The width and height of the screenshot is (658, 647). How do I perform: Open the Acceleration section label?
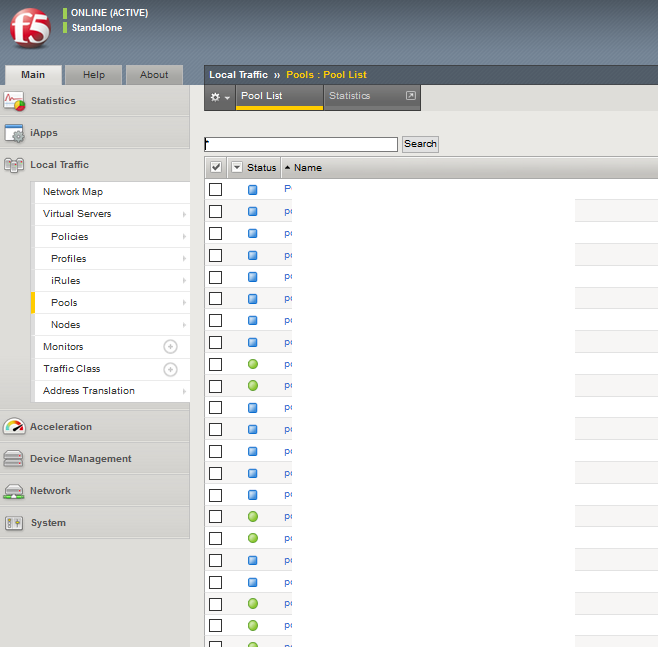point(61,426)
